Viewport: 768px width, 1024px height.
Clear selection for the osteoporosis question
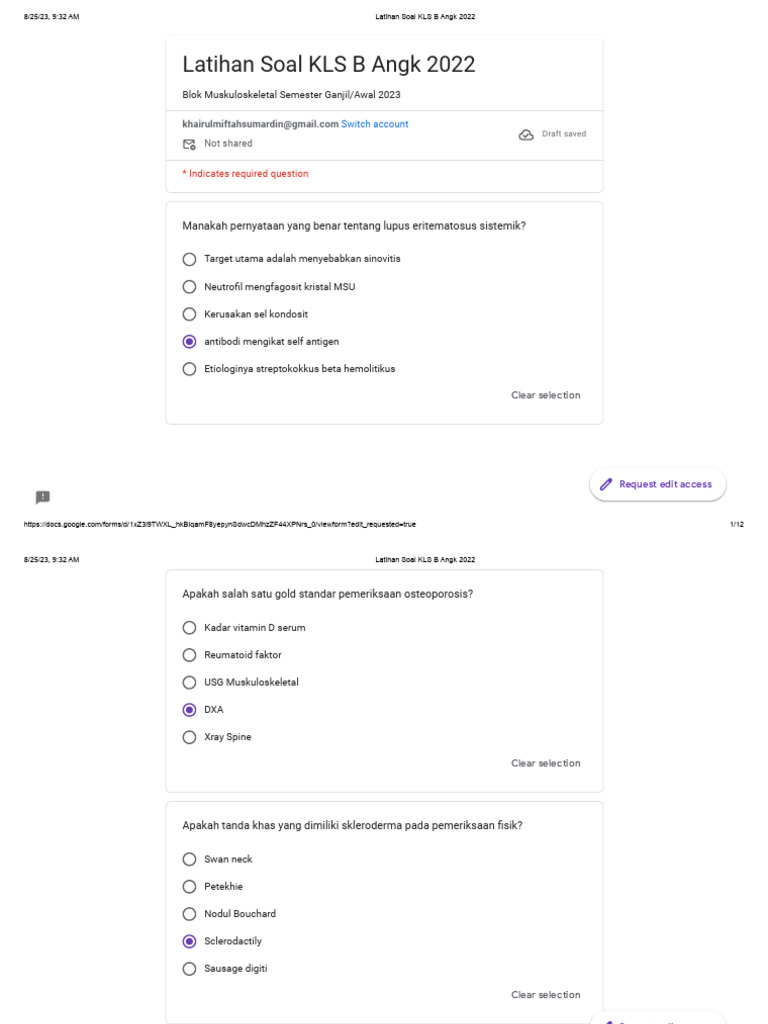coord(545,763)
